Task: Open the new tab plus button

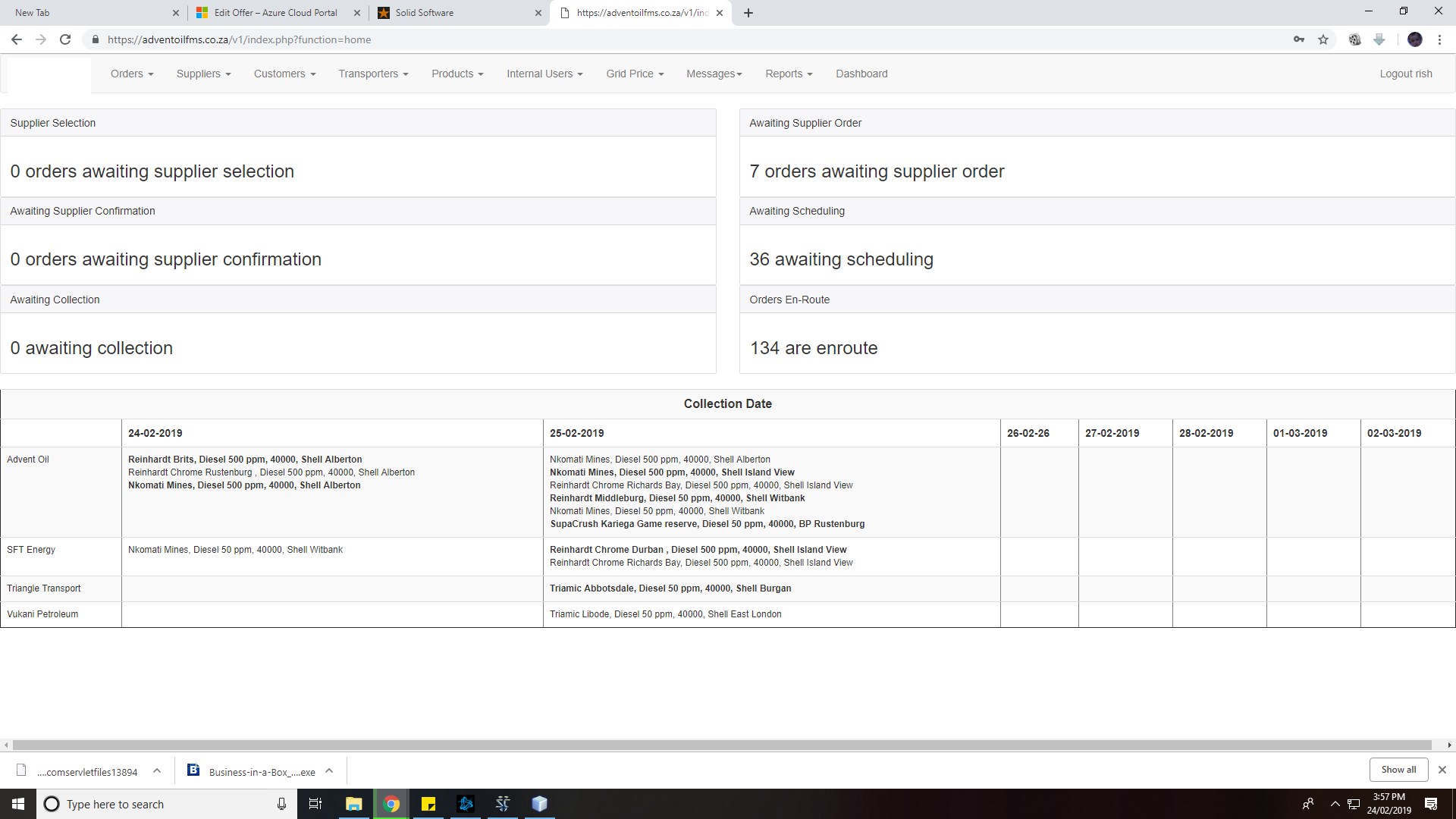Action: pyautogui.click(x=748, y=13)
